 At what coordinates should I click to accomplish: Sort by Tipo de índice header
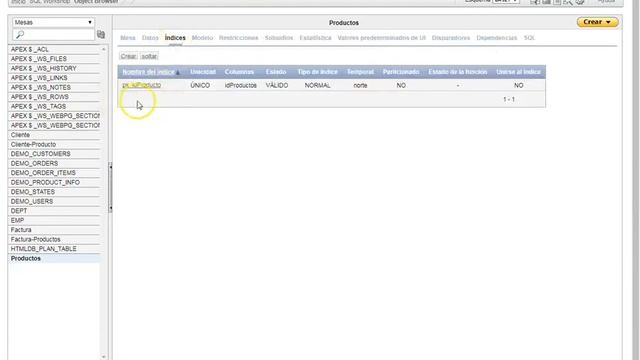(317, 72)
